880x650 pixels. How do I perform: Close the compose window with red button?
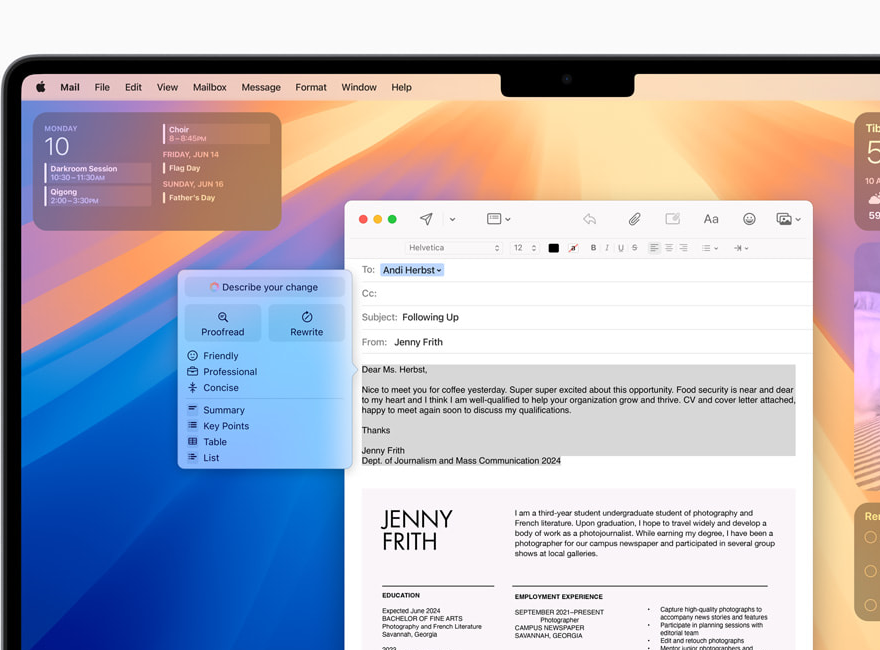(x=363, y=219)
